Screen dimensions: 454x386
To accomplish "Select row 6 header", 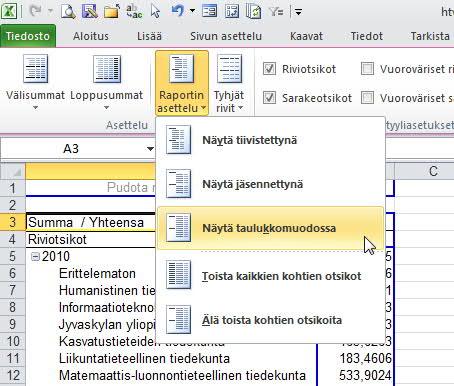I will [x=13, y=273].
